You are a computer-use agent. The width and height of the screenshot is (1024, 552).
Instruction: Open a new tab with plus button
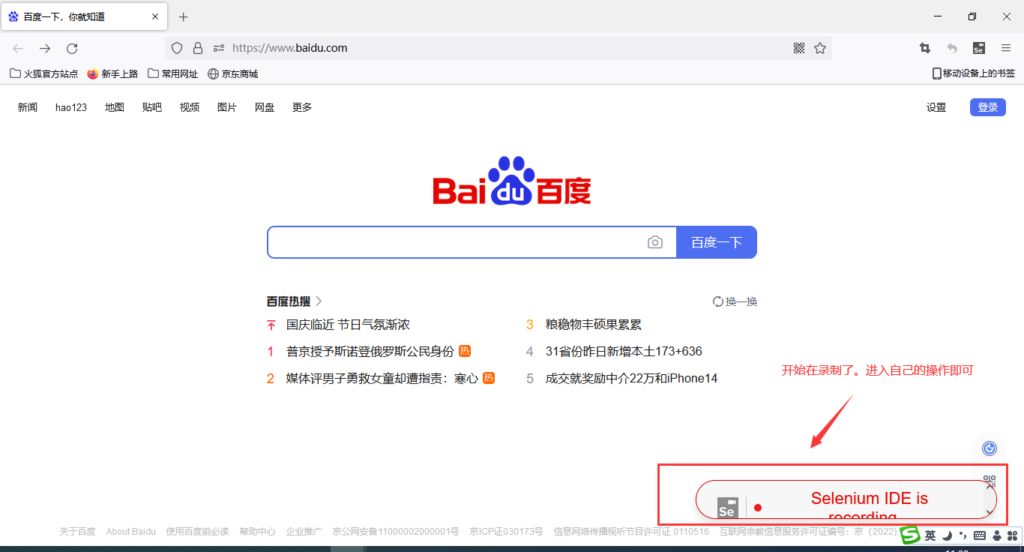point(183,17)
